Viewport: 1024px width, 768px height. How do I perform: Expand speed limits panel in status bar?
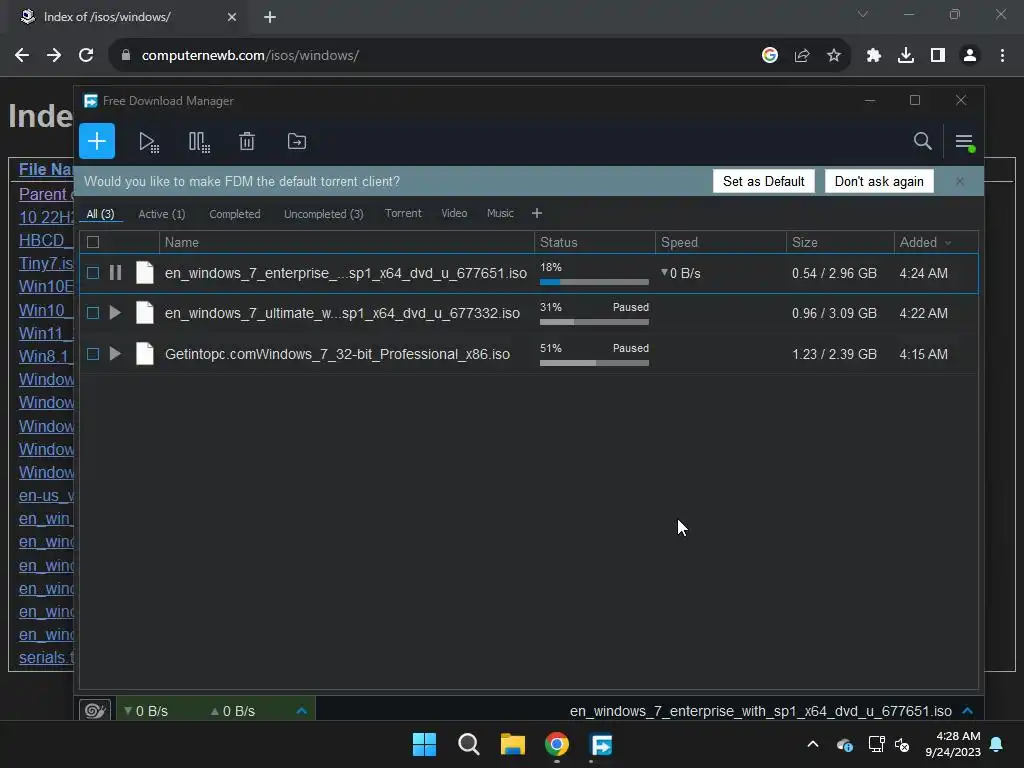(x=301, y=711)
